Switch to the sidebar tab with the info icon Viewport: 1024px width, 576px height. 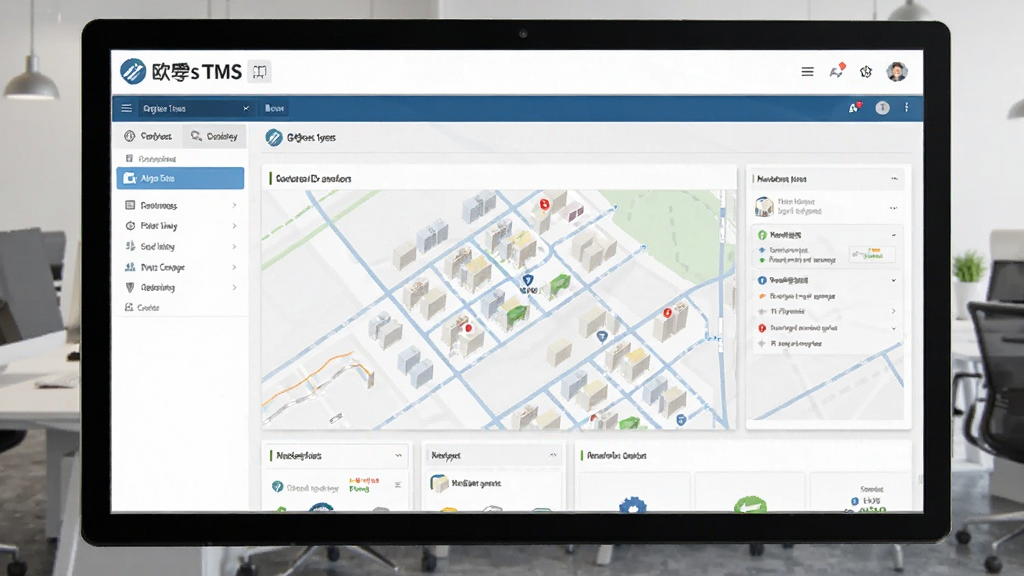point(148,136)
